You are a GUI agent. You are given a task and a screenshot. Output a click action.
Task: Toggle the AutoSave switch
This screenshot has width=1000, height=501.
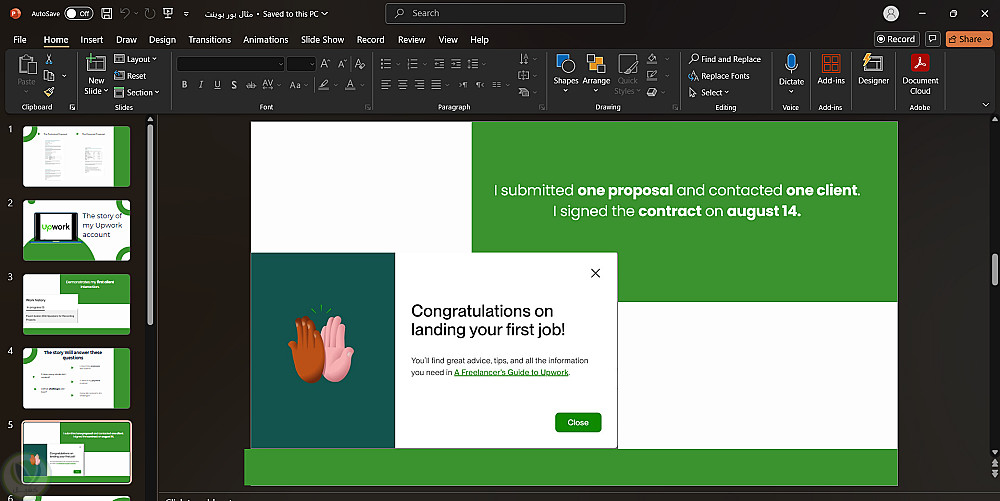click(78, 13)
